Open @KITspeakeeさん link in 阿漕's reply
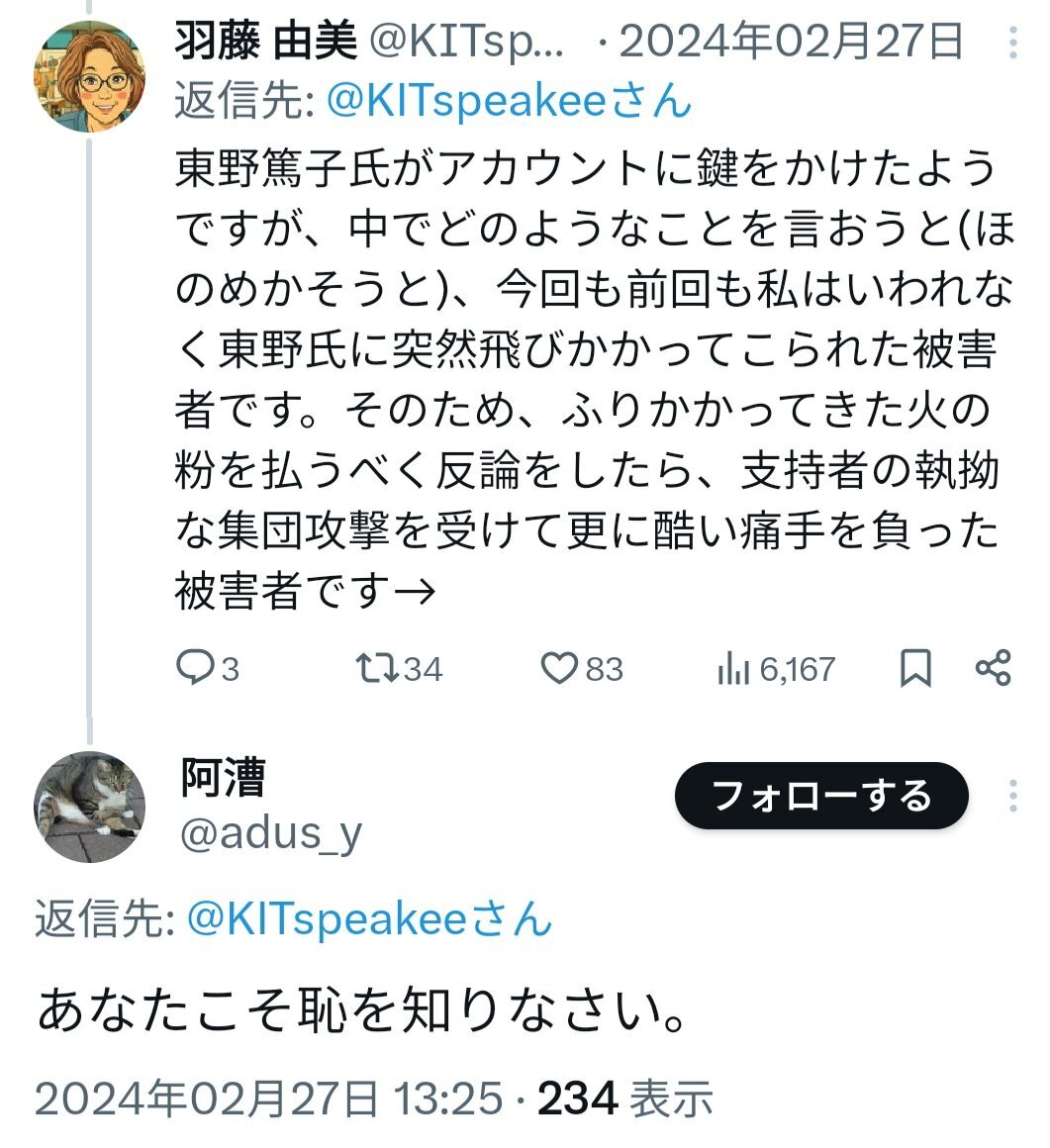 point(368,920)
